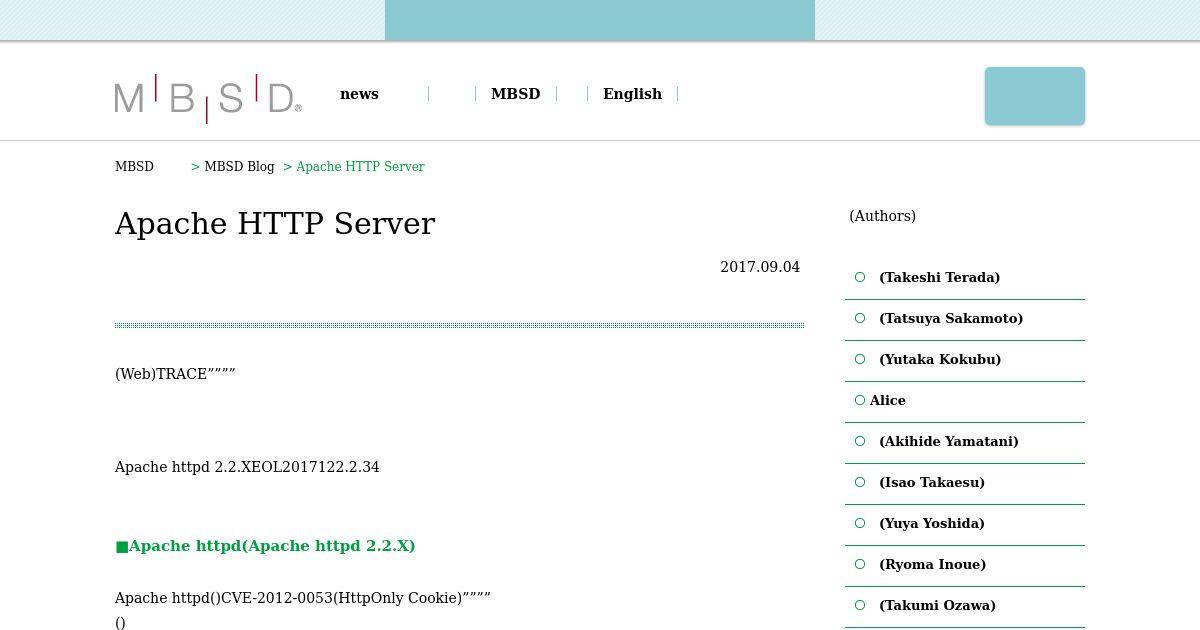Click circle bullet beside Yuya Yoshida
Viewport: 1200px width, 630px height.
pos(860,523)
